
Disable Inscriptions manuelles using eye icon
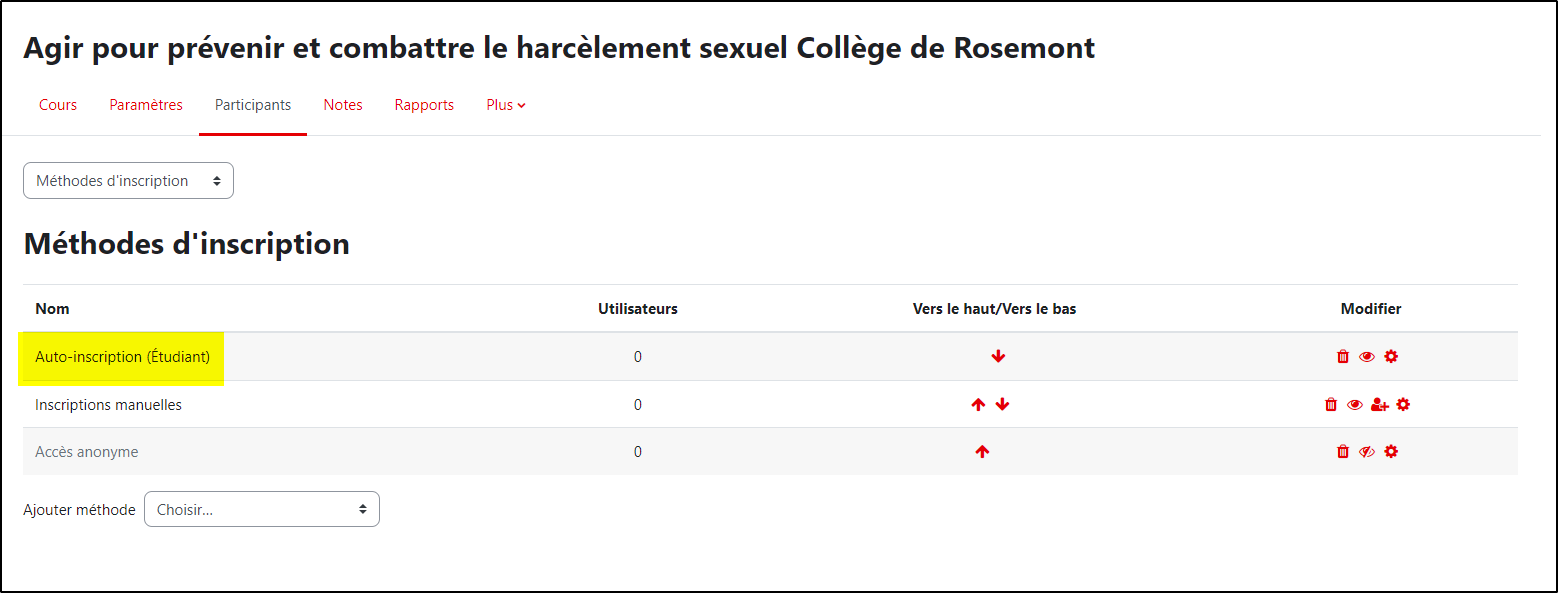[1355, 405]
